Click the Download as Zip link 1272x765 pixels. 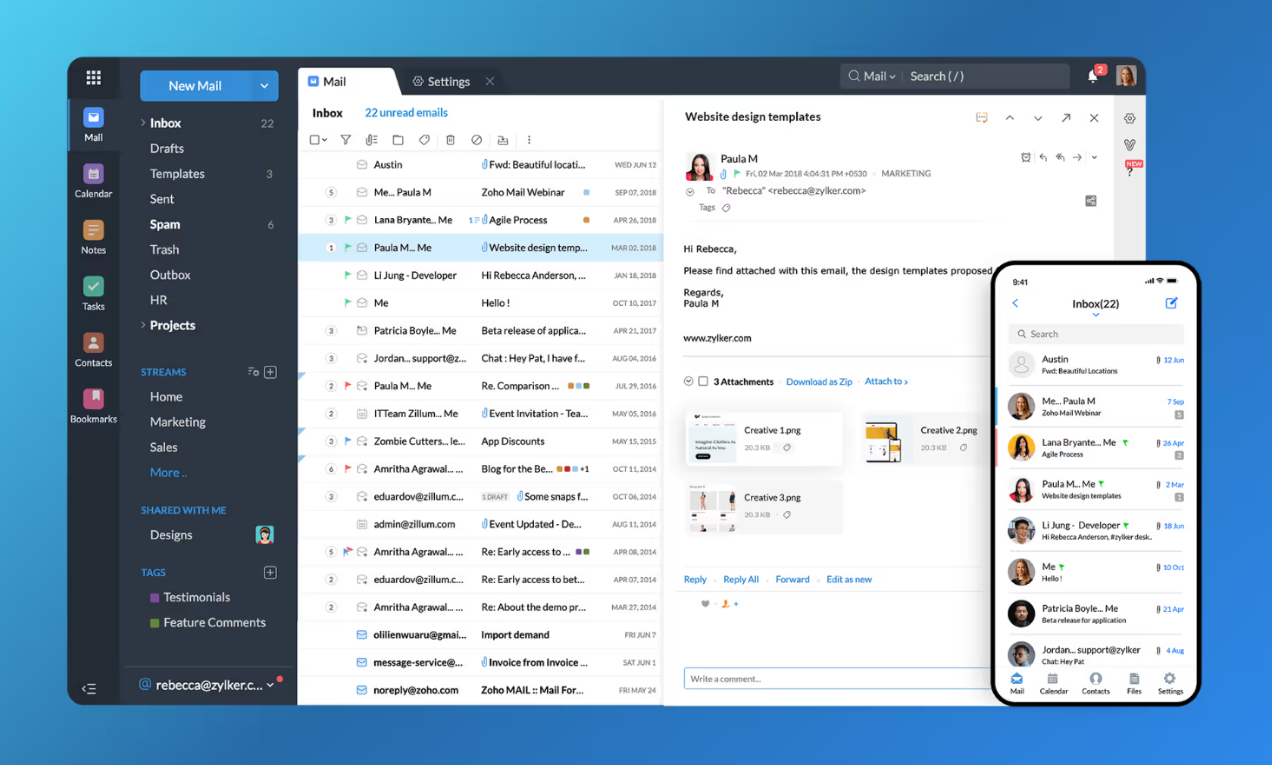coord(819,381)
